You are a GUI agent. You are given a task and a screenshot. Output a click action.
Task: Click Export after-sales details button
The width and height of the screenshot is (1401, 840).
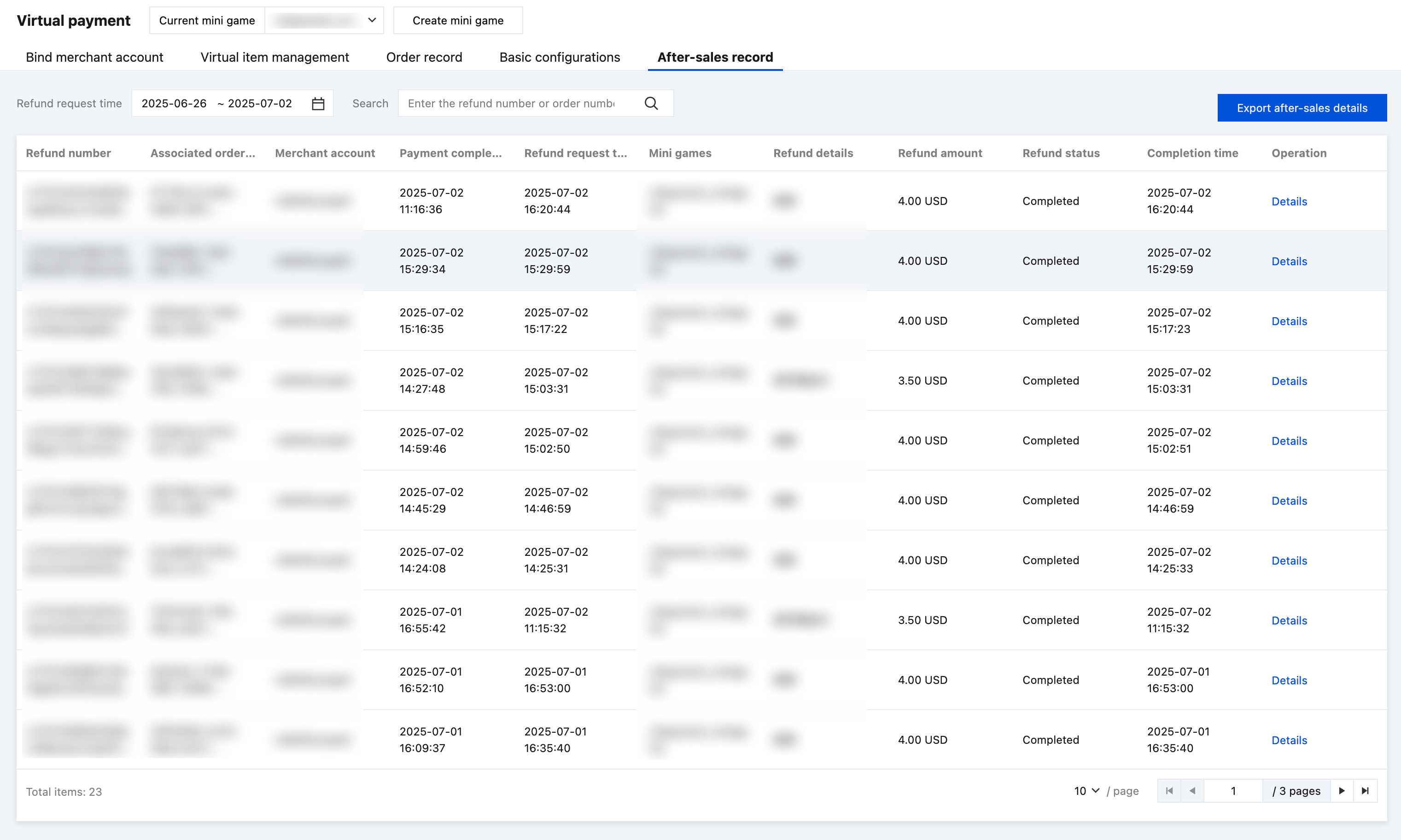click(1302, 108)
